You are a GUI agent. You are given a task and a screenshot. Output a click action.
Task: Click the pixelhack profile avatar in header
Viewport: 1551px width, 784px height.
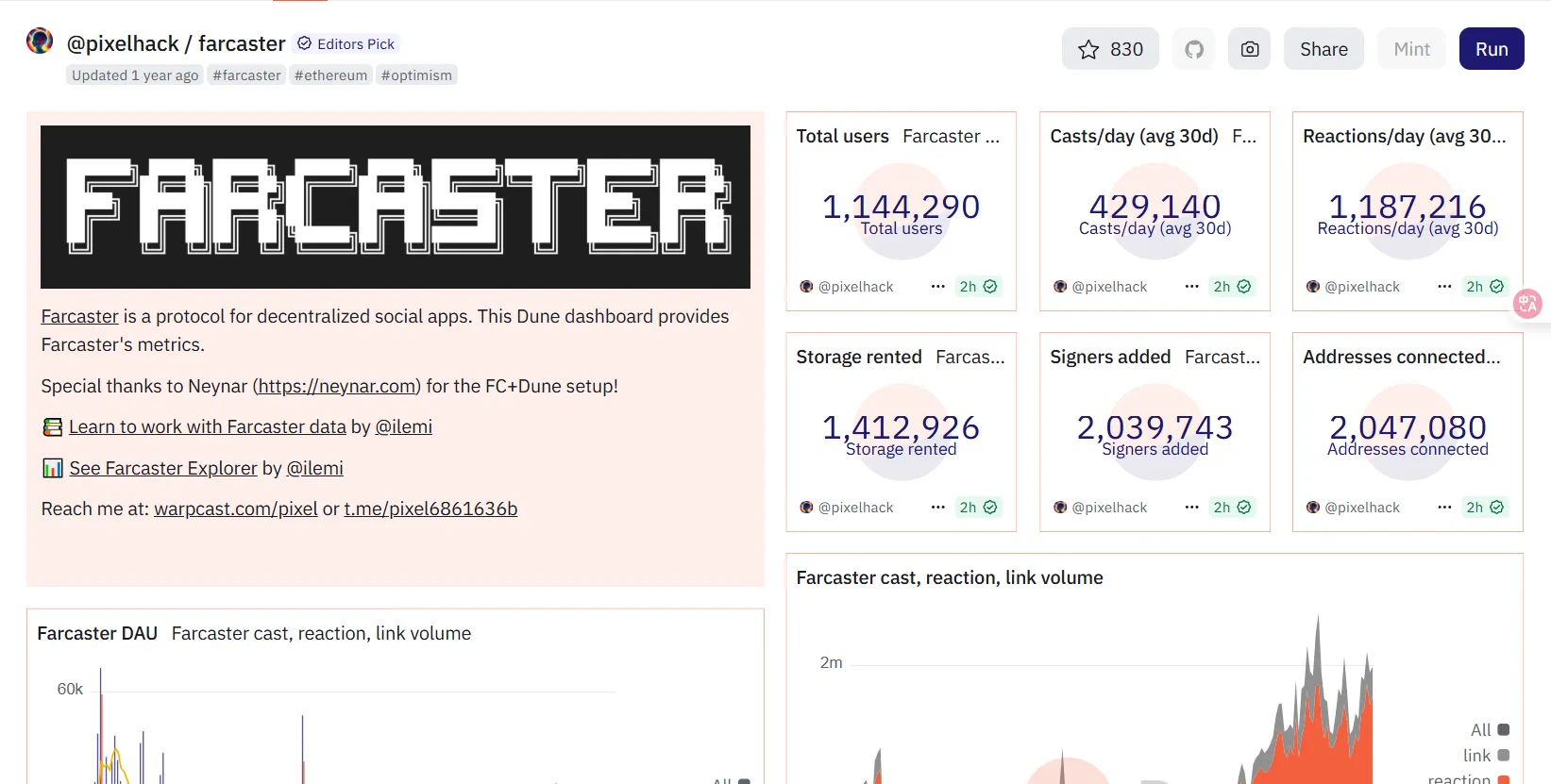(40, 41)
